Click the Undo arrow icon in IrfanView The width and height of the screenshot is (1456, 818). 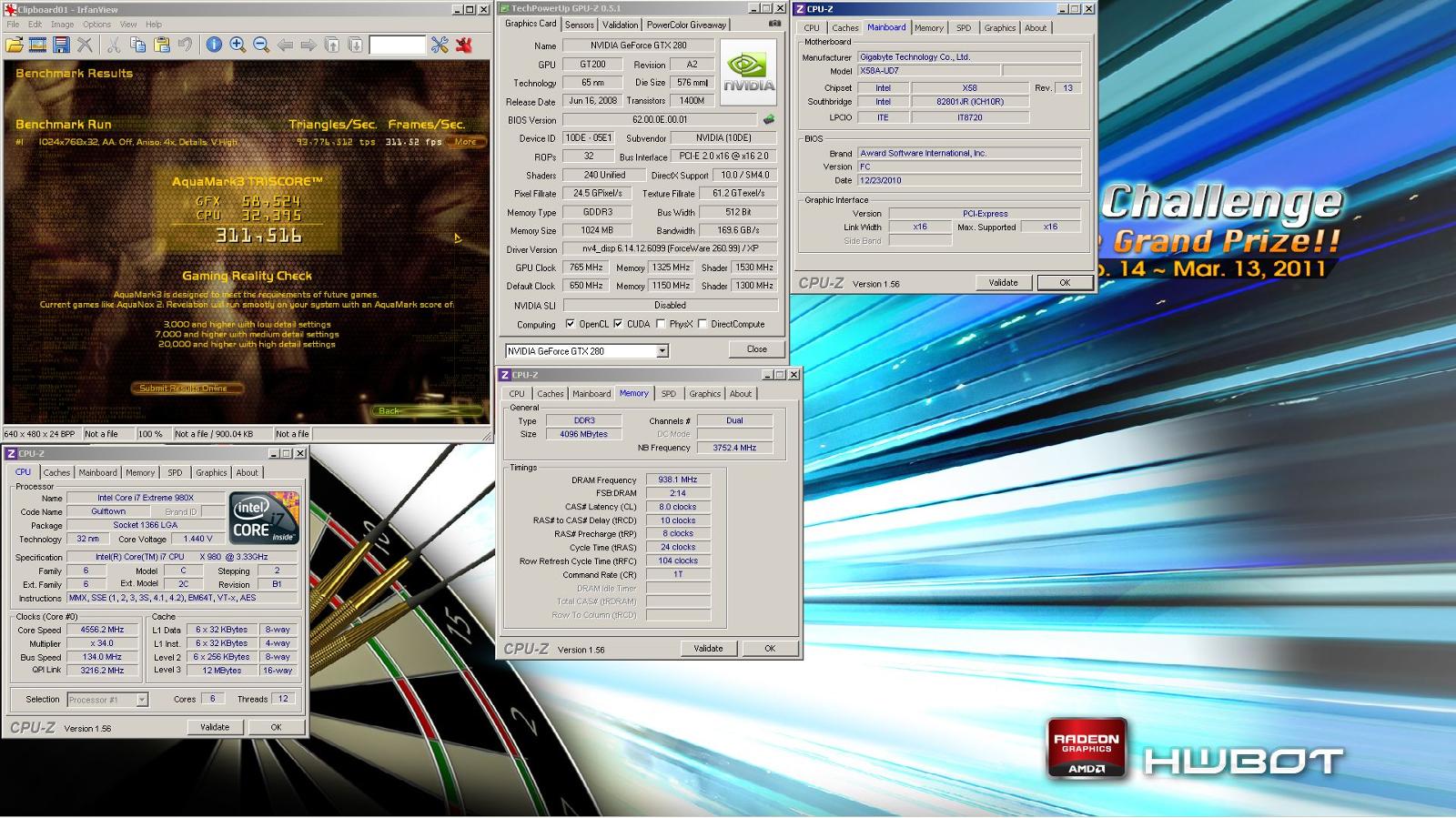(x=185, y=45)
